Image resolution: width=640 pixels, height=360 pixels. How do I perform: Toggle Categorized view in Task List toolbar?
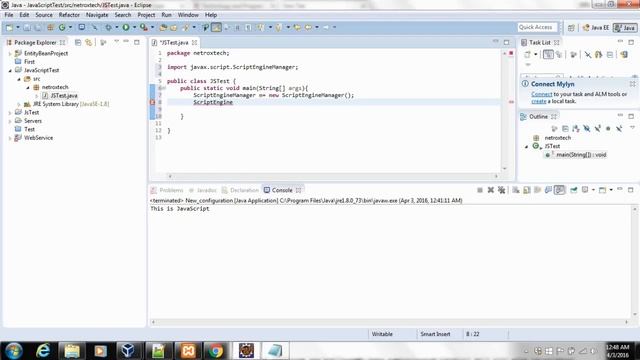pyautogui.click(x=548, y=54)
